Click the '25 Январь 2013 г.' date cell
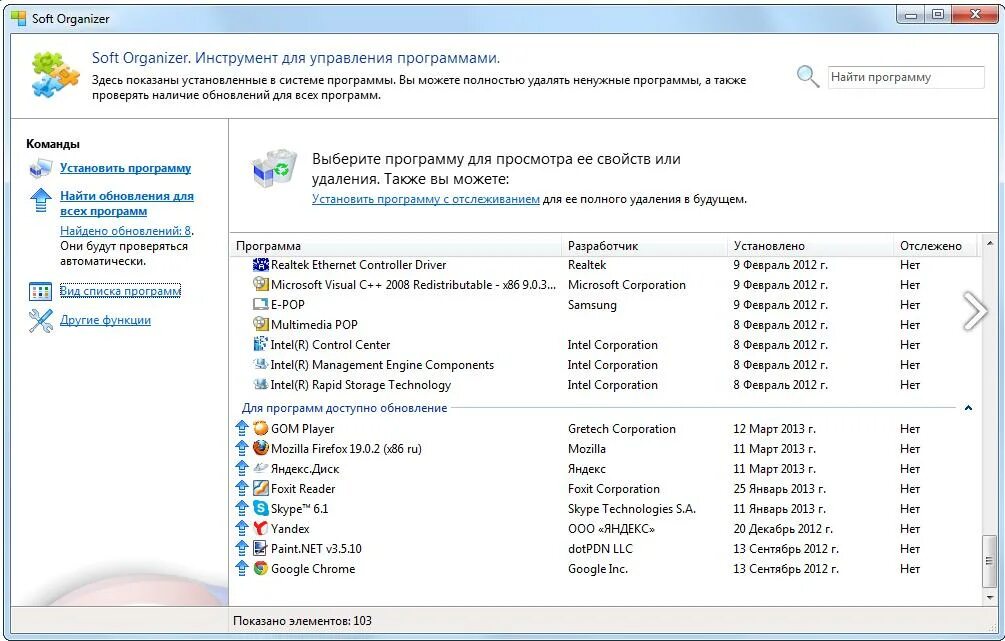The image size is (1005, 641). coord(779,488)
